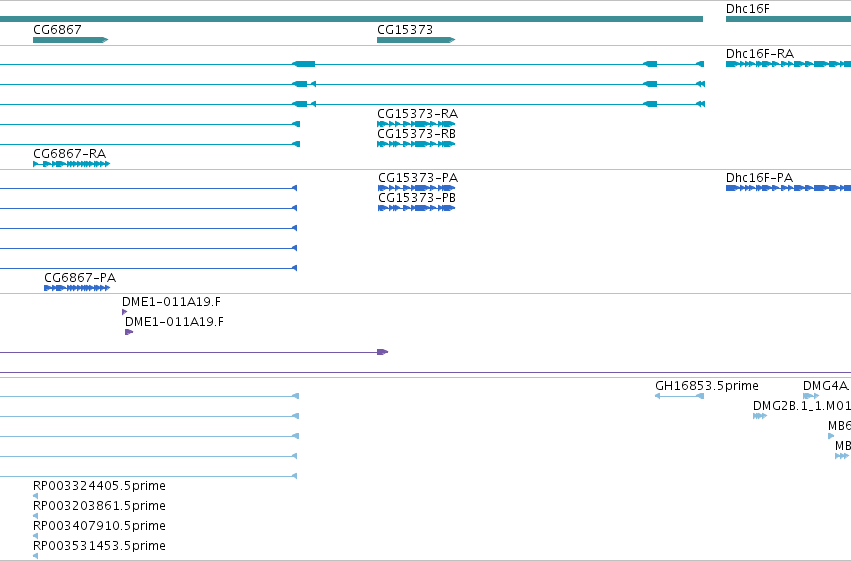Image resolution: width=851 pixels, height=561 pixels.
Task: Select the CG6867-PA blue CDS glyph
Action: click(x=77, y=288)
